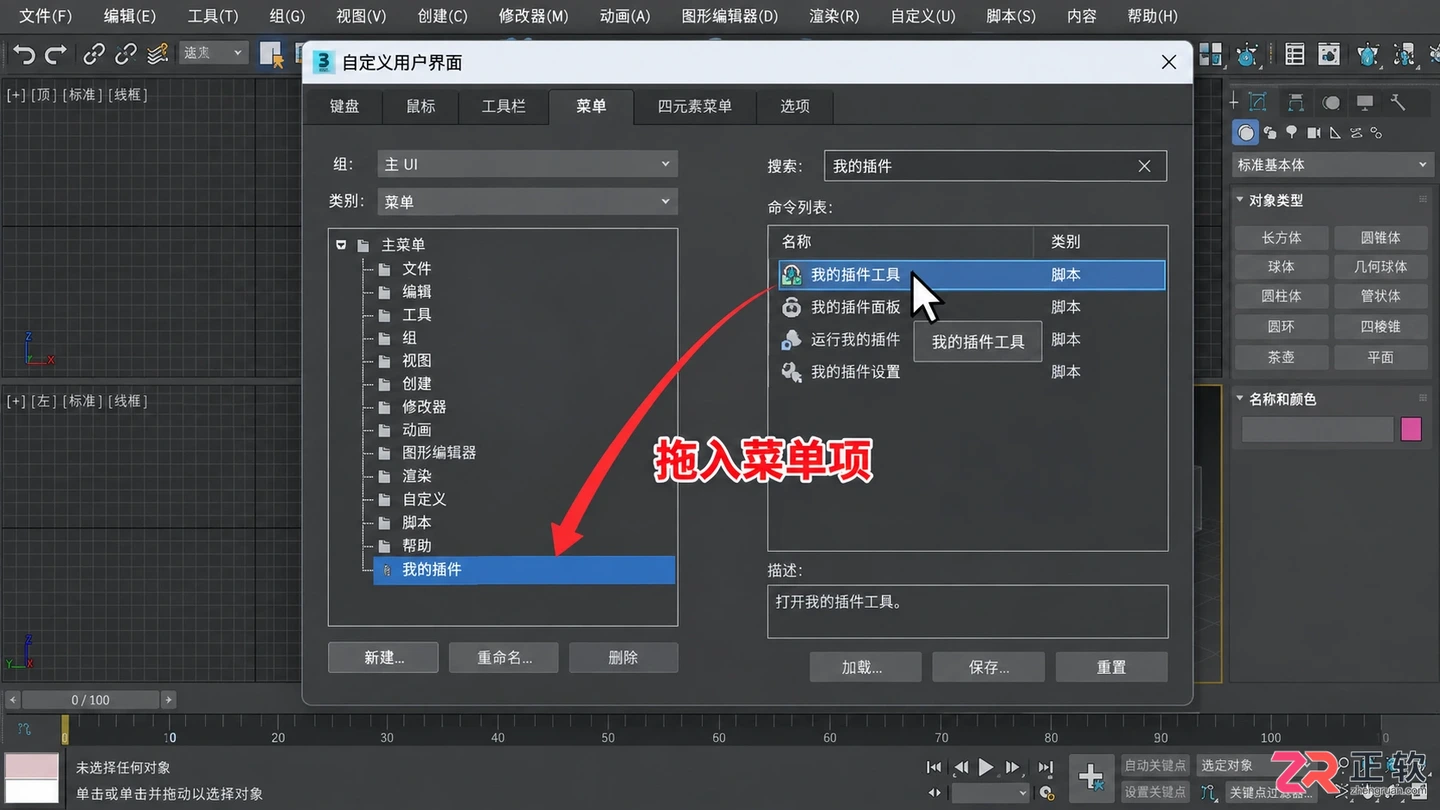
Task: Clear the search field with X
Action: pos(1144,166)
